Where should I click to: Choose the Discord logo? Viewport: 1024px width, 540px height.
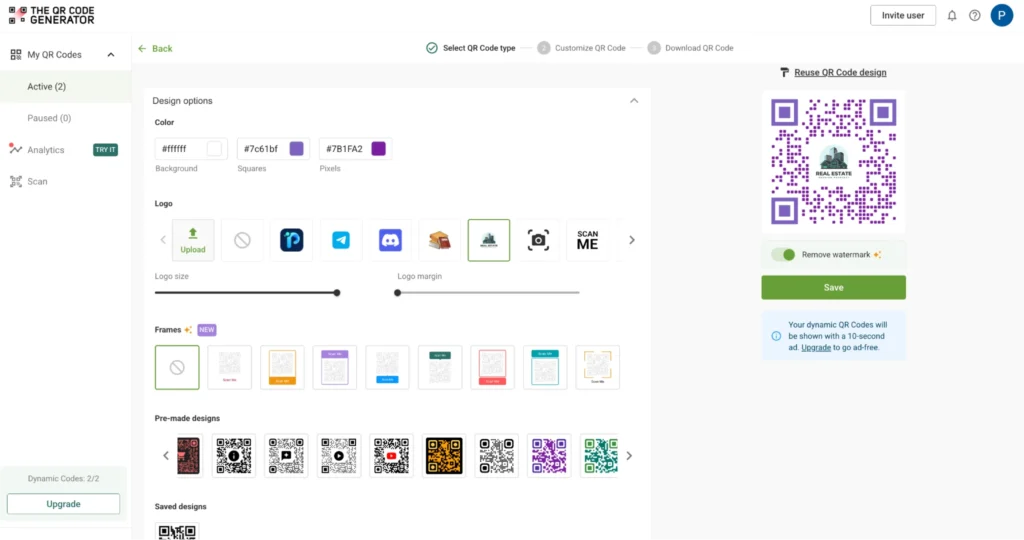[x=390, y=240]
